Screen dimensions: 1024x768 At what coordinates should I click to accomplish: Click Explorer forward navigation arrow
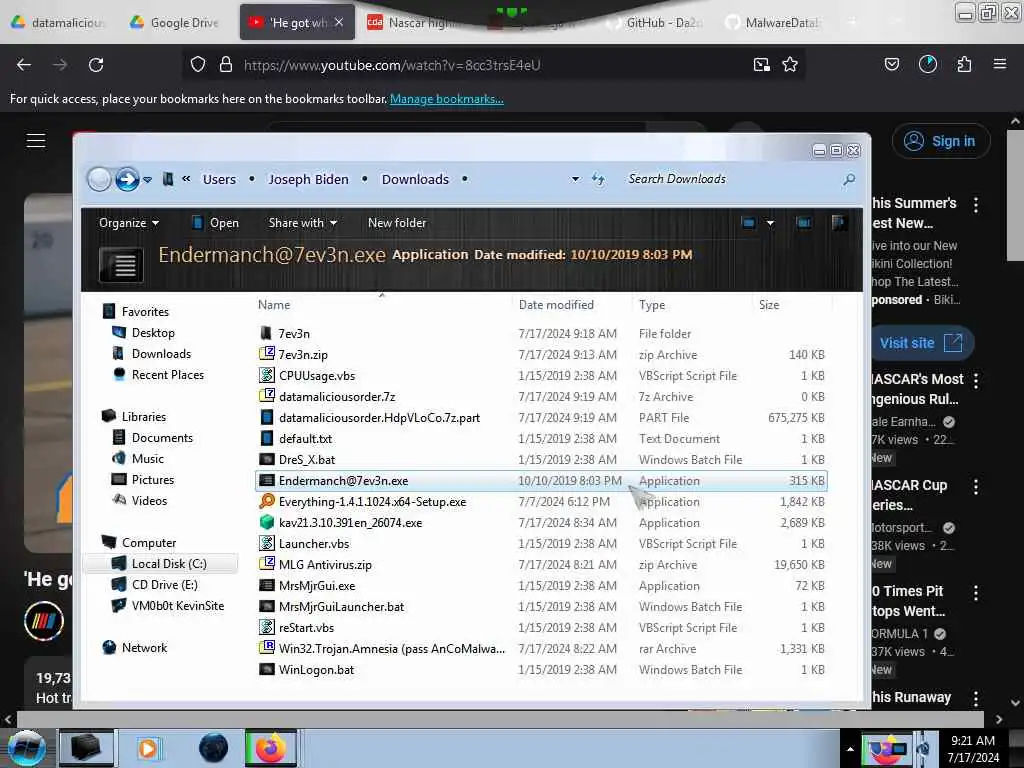point(127,179)
